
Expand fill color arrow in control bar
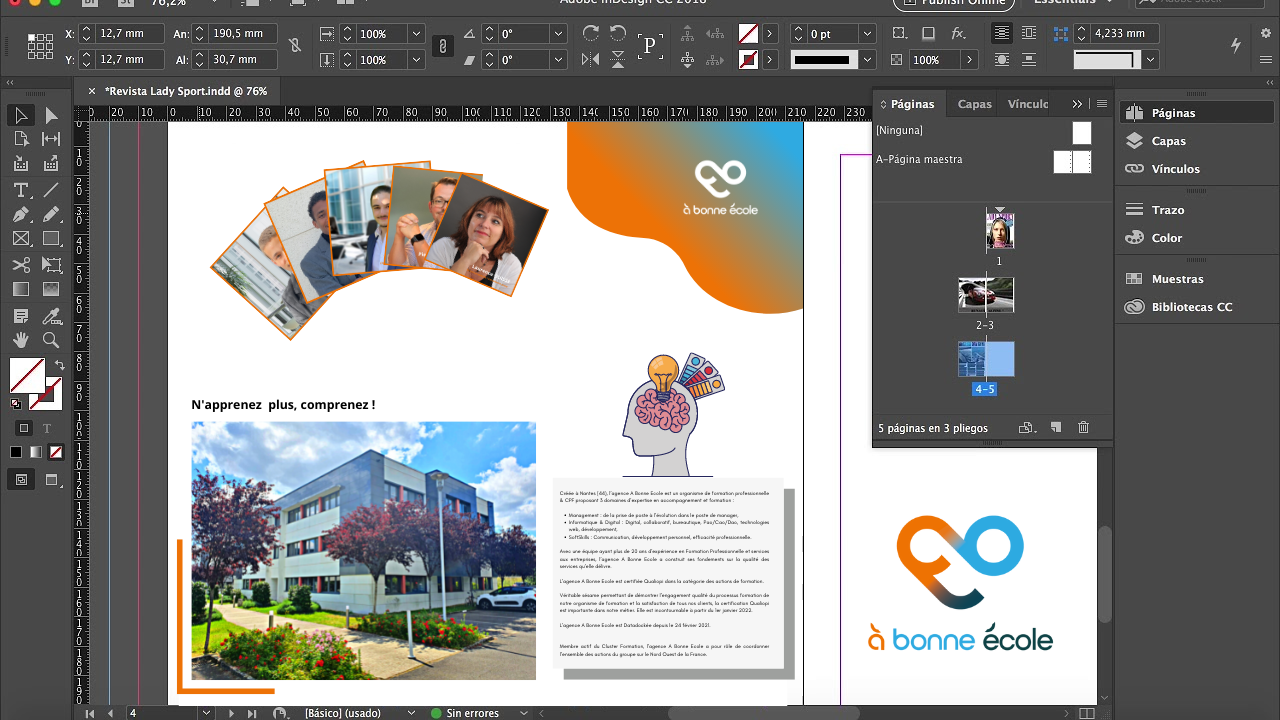tap(770, 34)
